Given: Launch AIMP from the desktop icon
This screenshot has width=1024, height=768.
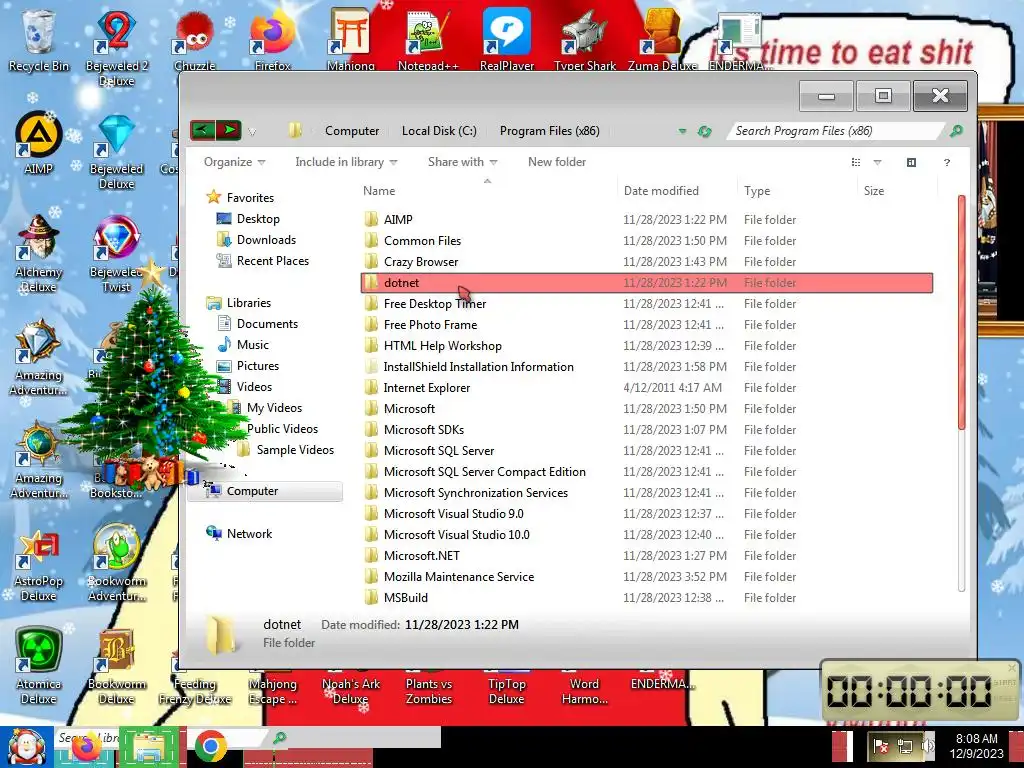Looking at the screenshot, I should pos(39,144).
